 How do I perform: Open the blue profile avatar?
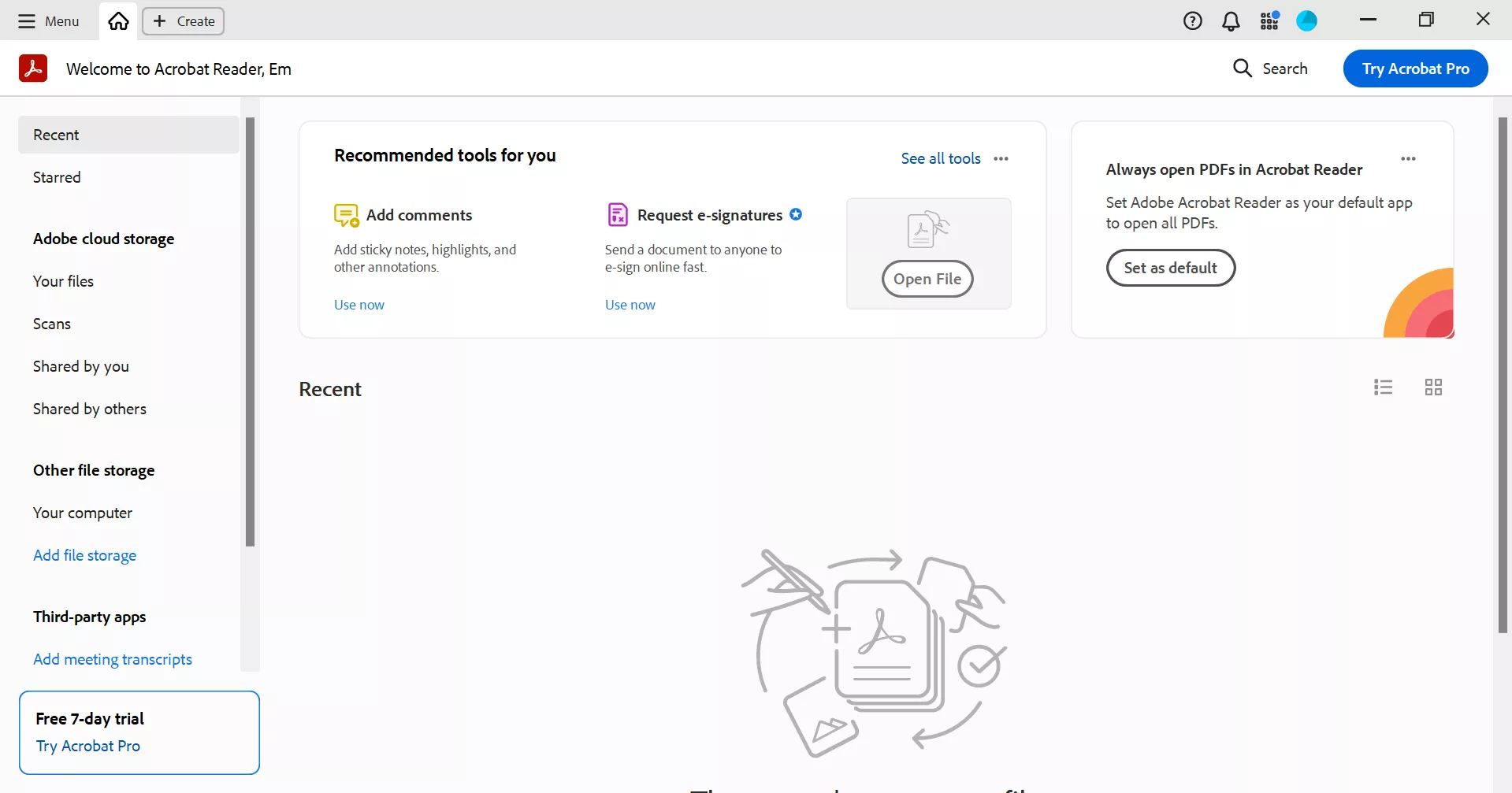(1306, 21)
